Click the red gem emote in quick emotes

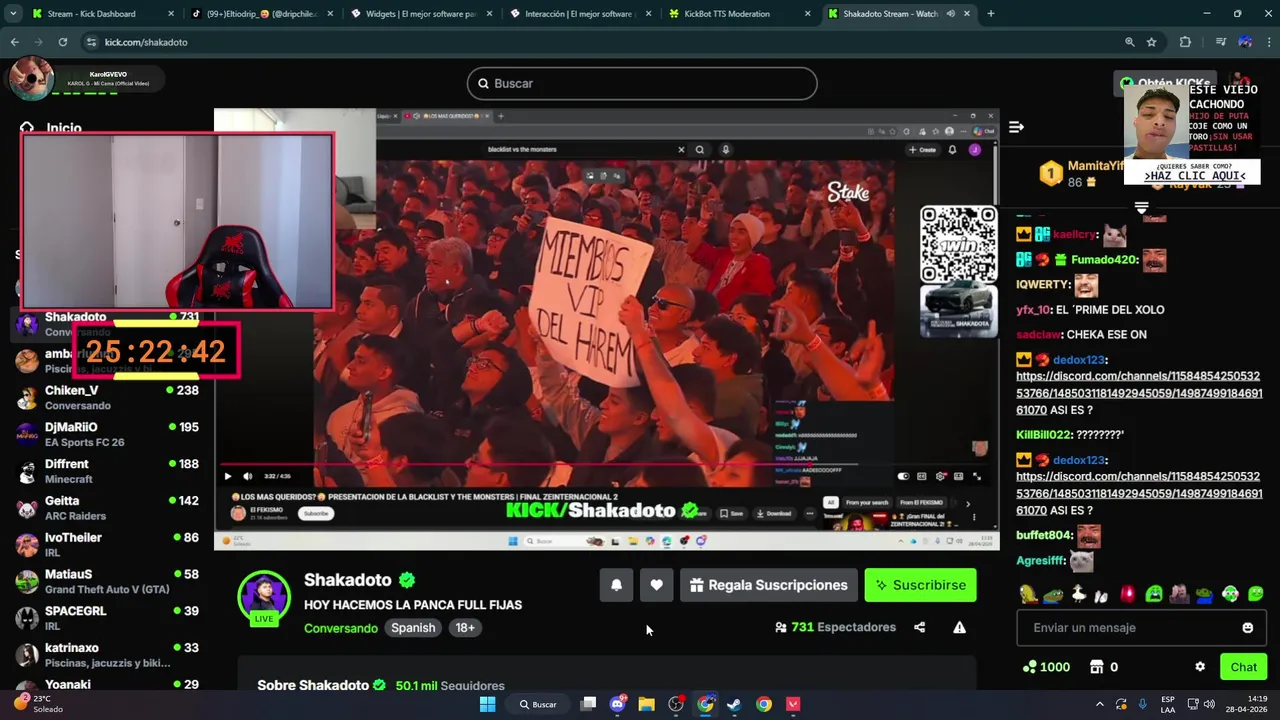(1128, 594)
